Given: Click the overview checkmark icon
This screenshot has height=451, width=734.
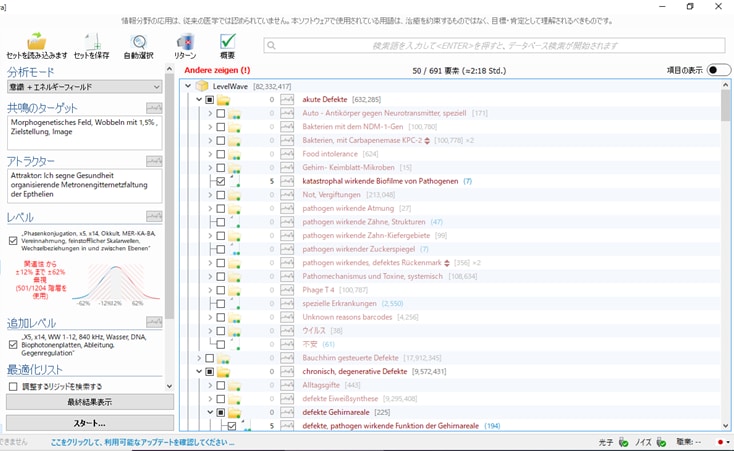Looking at the screenshot, I should (228, 41).
